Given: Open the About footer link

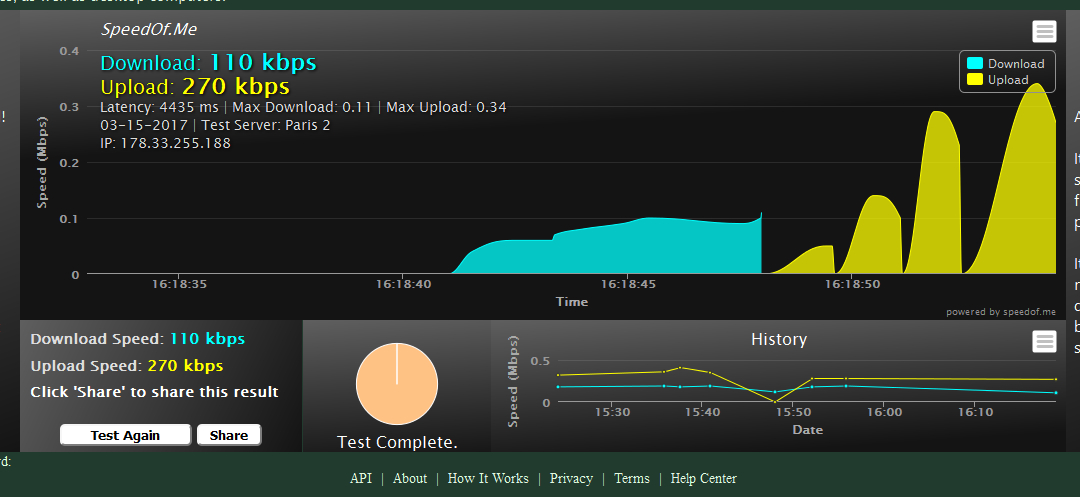Looking at the screenshot, I should tap(410, 478).
